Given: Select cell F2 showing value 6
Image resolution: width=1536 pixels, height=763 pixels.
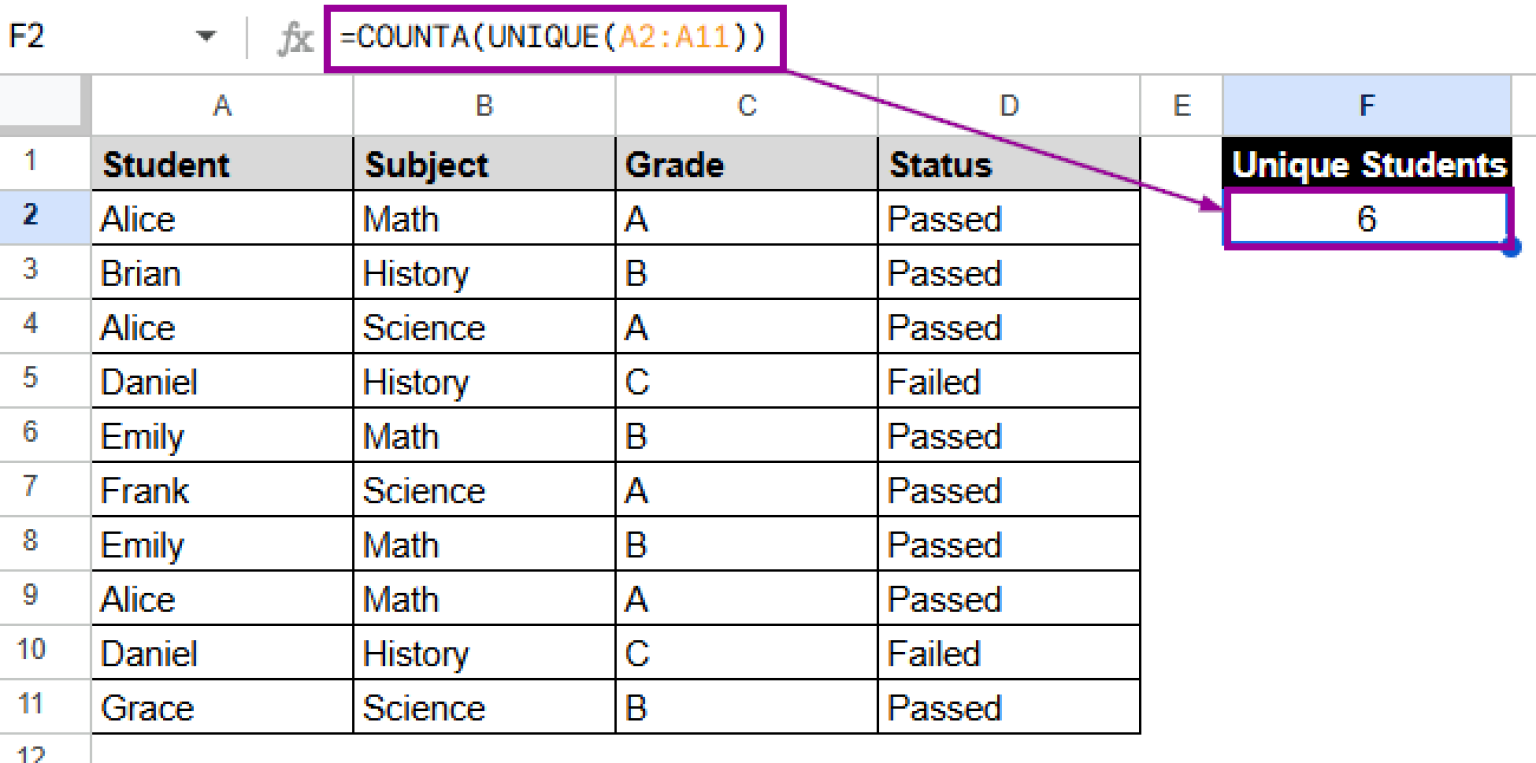Looking at the screenshot, I should tap(1366, 219).
